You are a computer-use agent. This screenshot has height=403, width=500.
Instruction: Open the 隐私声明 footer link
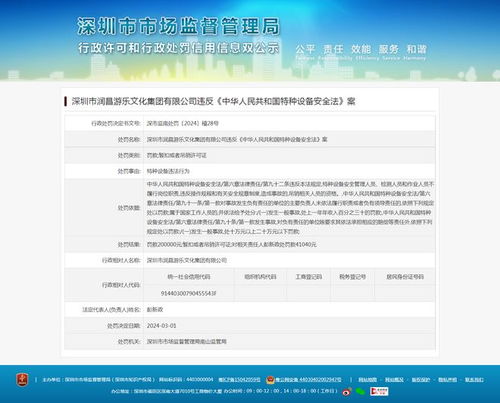point(447,380)
